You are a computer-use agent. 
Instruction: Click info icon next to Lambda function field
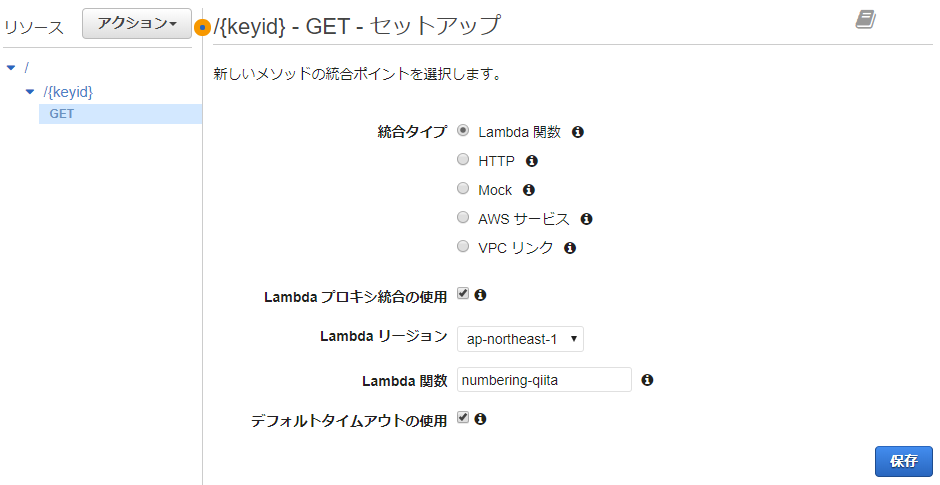647,379
